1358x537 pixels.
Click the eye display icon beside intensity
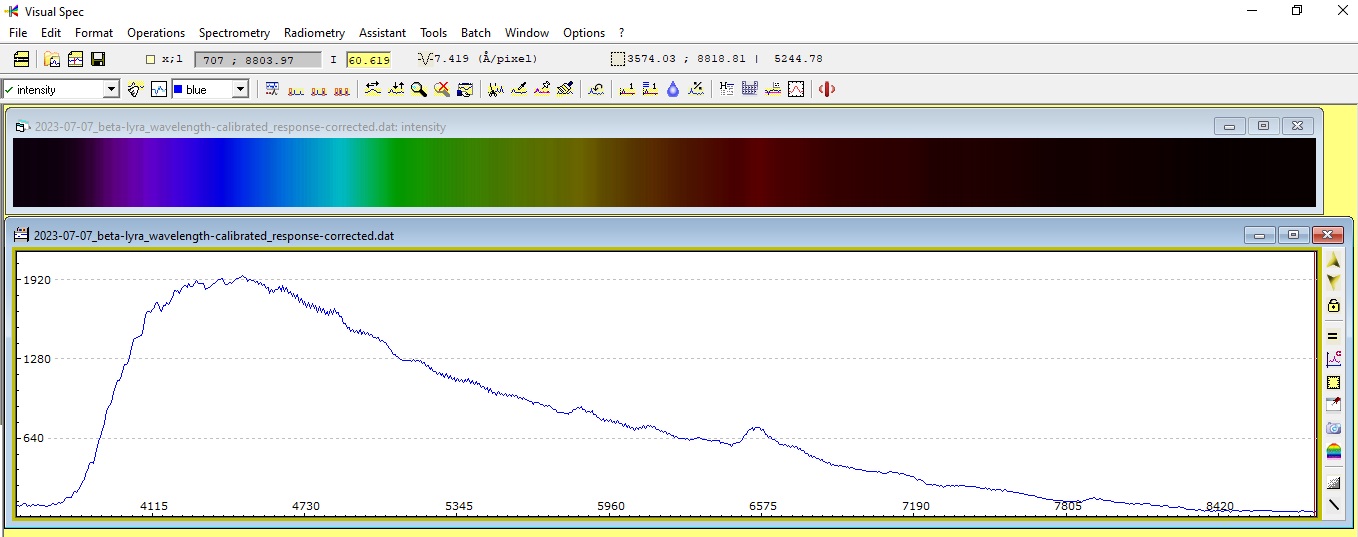coord(136,89)
